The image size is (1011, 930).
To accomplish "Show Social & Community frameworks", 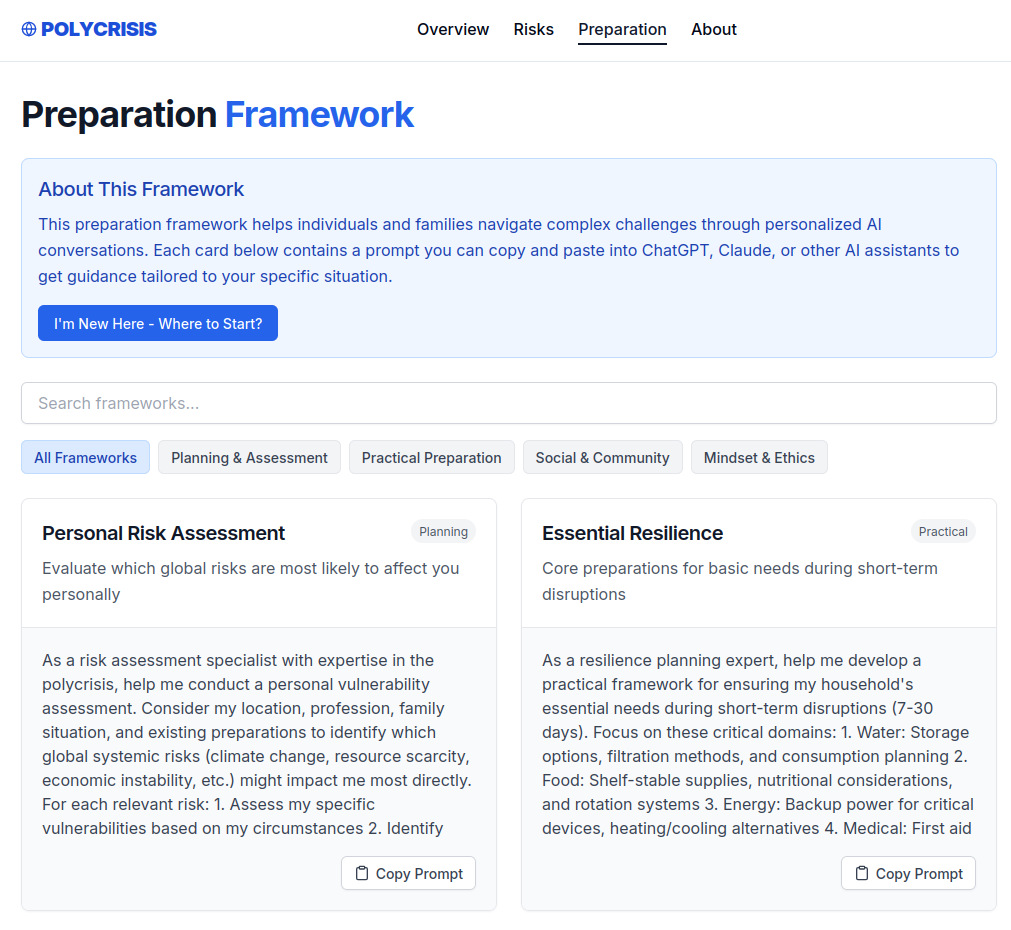I will point(602,458).
